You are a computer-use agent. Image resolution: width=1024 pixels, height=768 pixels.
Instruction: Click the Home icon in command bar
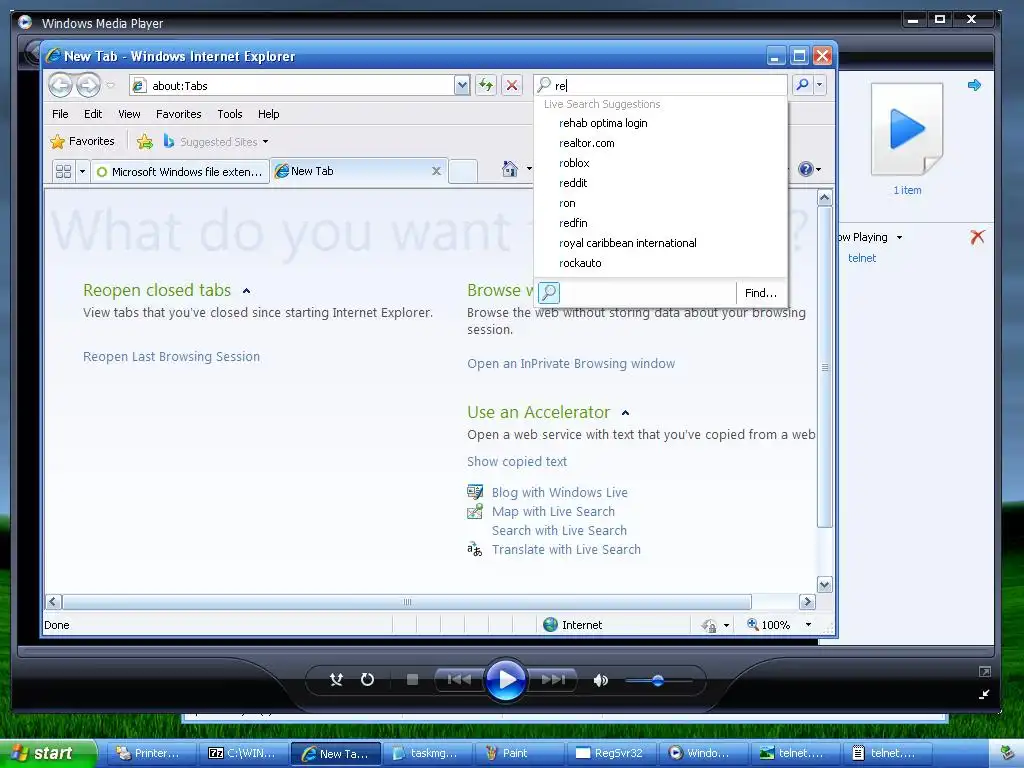click(x=509, y=169)
